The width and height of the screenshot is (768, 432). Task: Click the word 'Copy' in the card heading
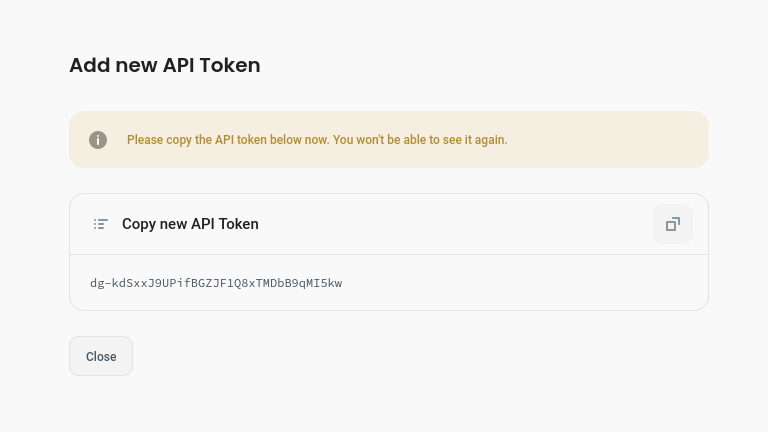(139, 224)
